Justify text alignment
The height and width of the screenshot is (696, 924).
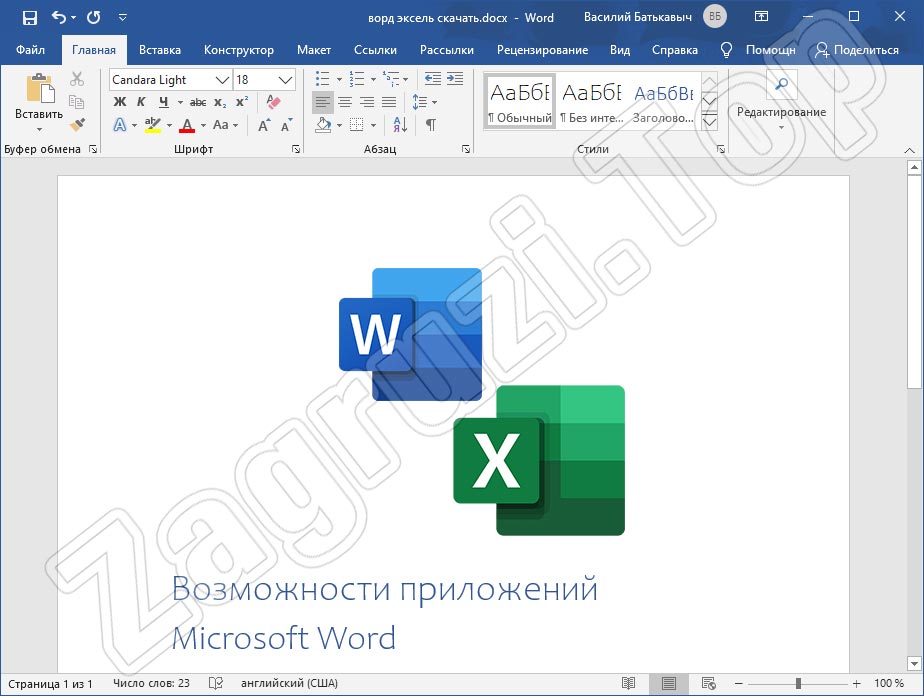tap(389, 102)
